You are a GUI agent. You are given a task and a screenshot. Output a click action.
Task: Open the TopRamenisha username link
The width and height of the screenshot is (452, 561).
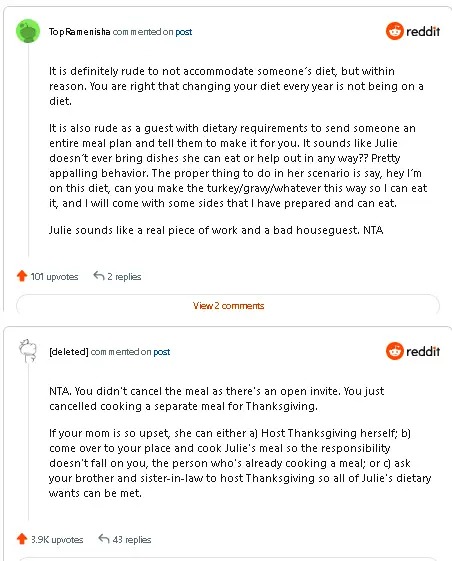click(x=79, y=32)
